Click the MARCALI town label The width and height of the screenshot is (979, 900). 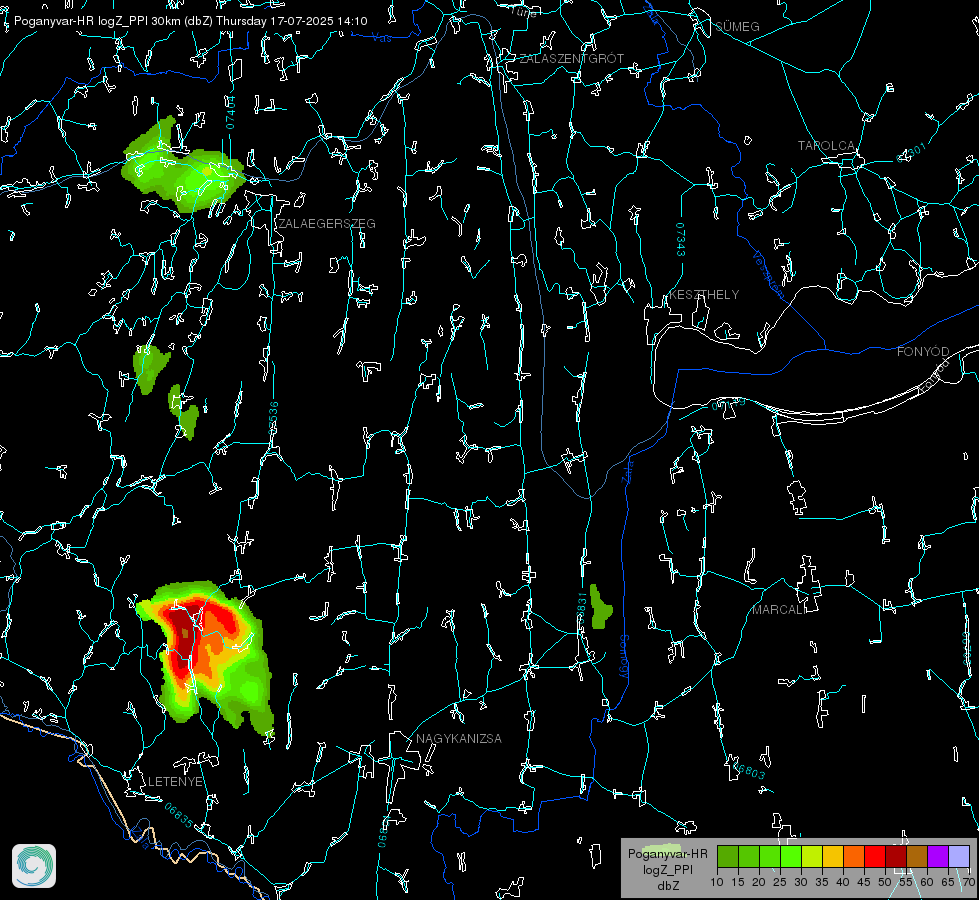780,610
